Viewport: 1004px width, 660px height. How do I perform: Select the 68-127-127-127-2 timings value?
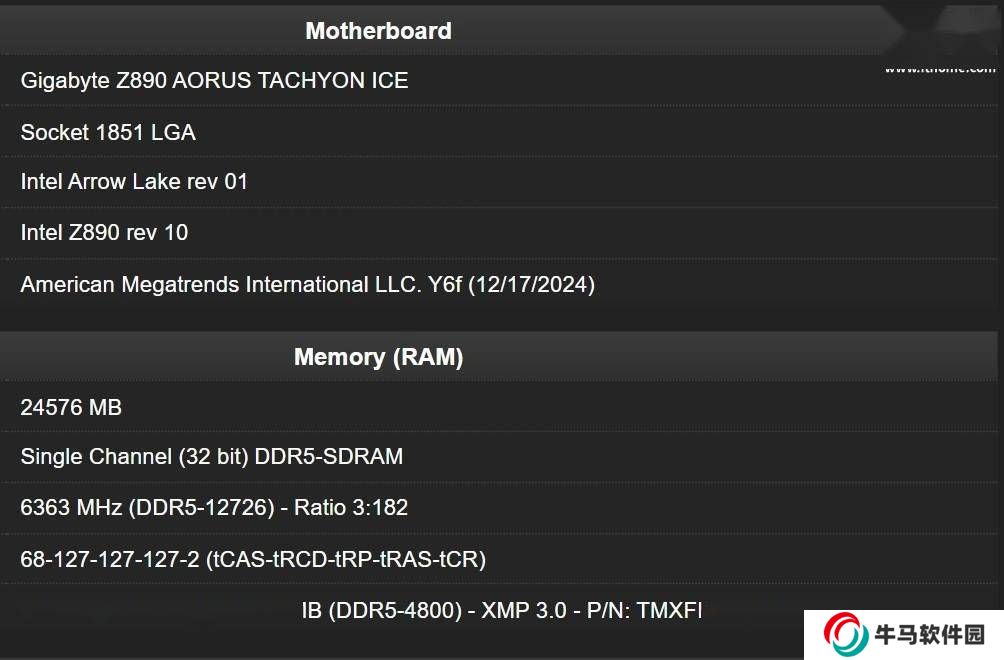point(110,559)
